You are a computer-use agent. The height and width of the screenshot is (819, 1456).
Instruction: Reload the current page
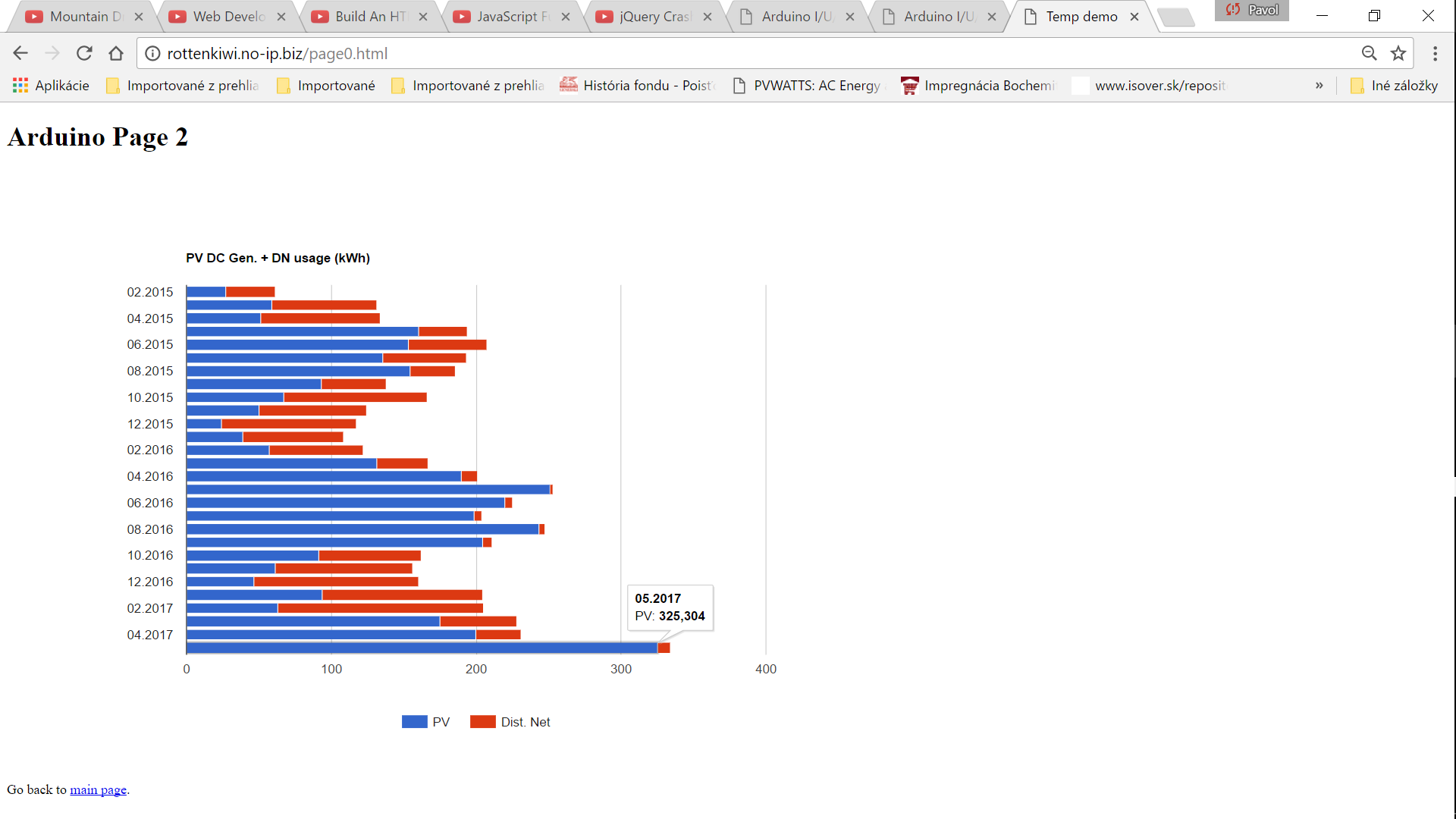84,53
